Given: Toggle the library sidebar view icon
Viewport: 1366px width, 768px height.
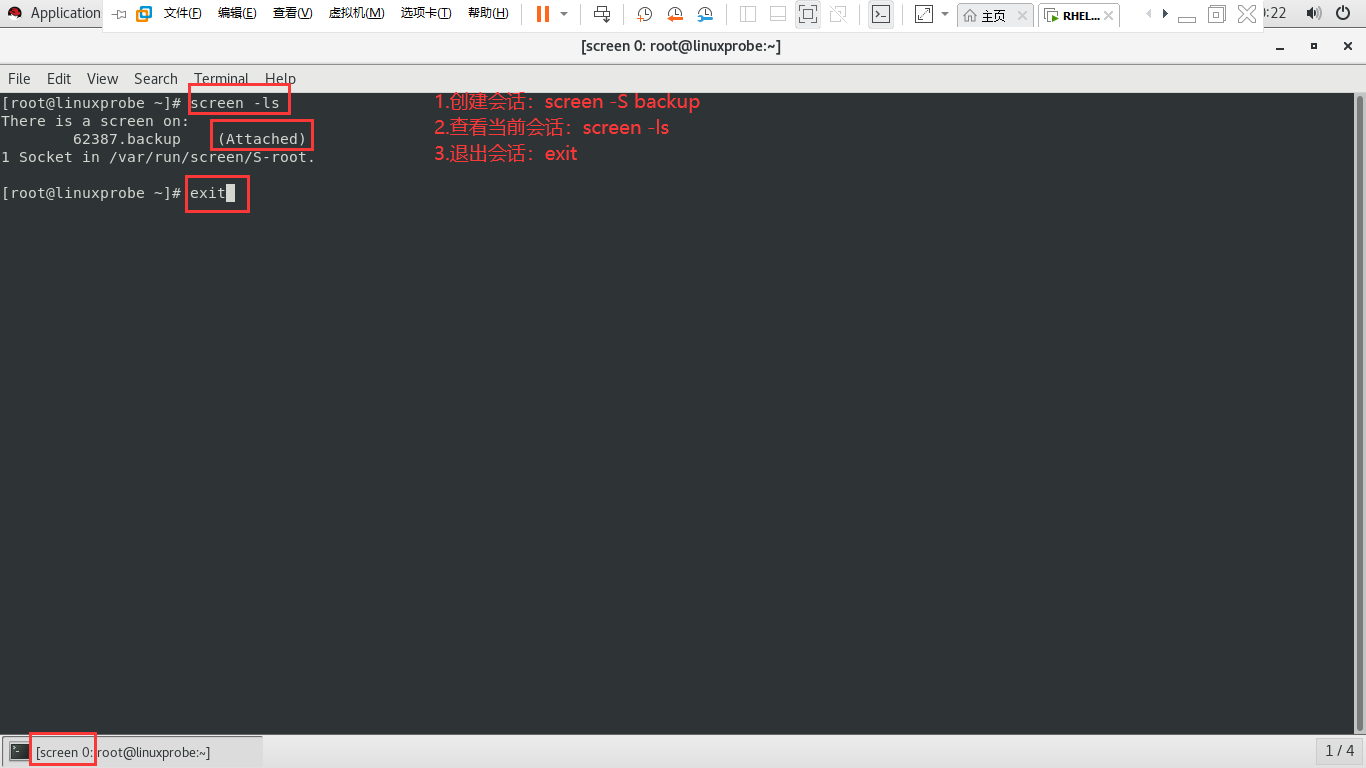Looking at the screenshot, I should (x=748, y=14).
